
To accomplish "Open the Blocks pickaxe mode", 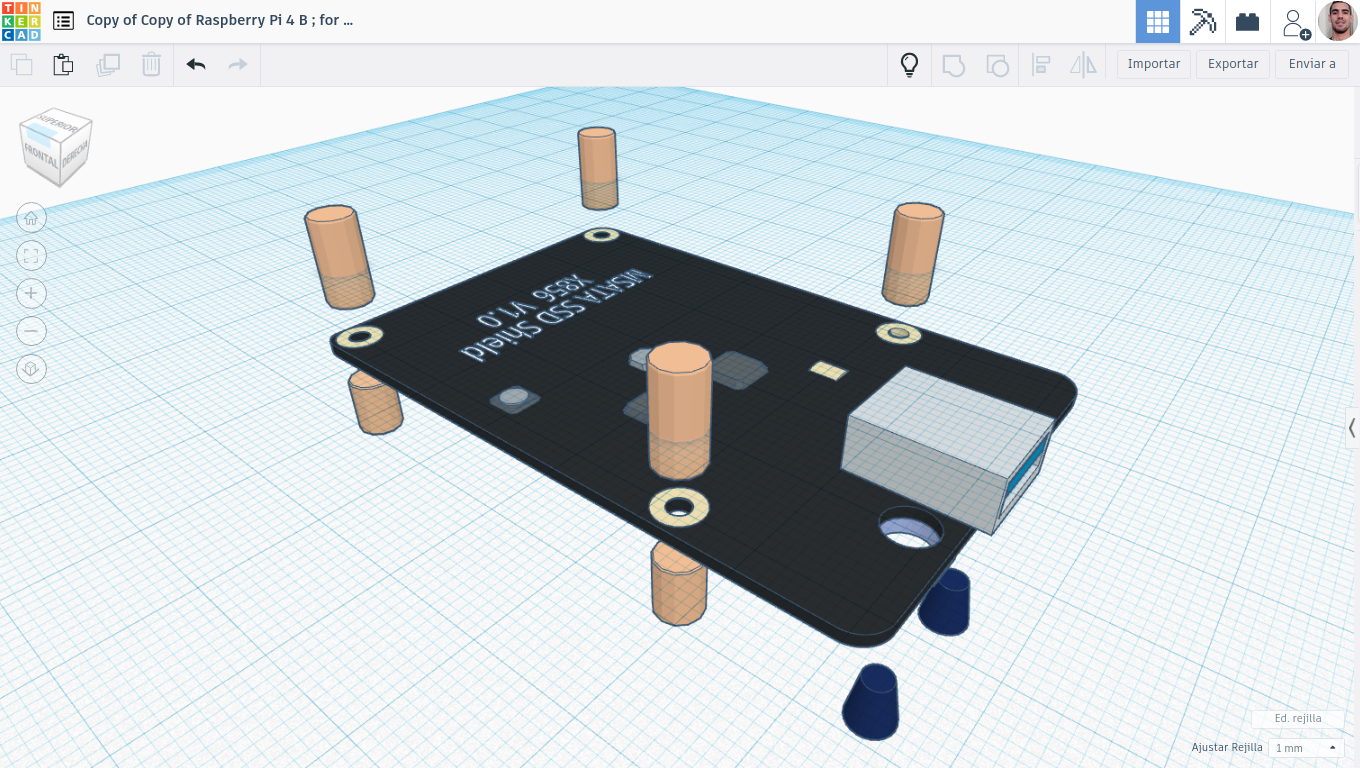I will [x=1202, y=21].
